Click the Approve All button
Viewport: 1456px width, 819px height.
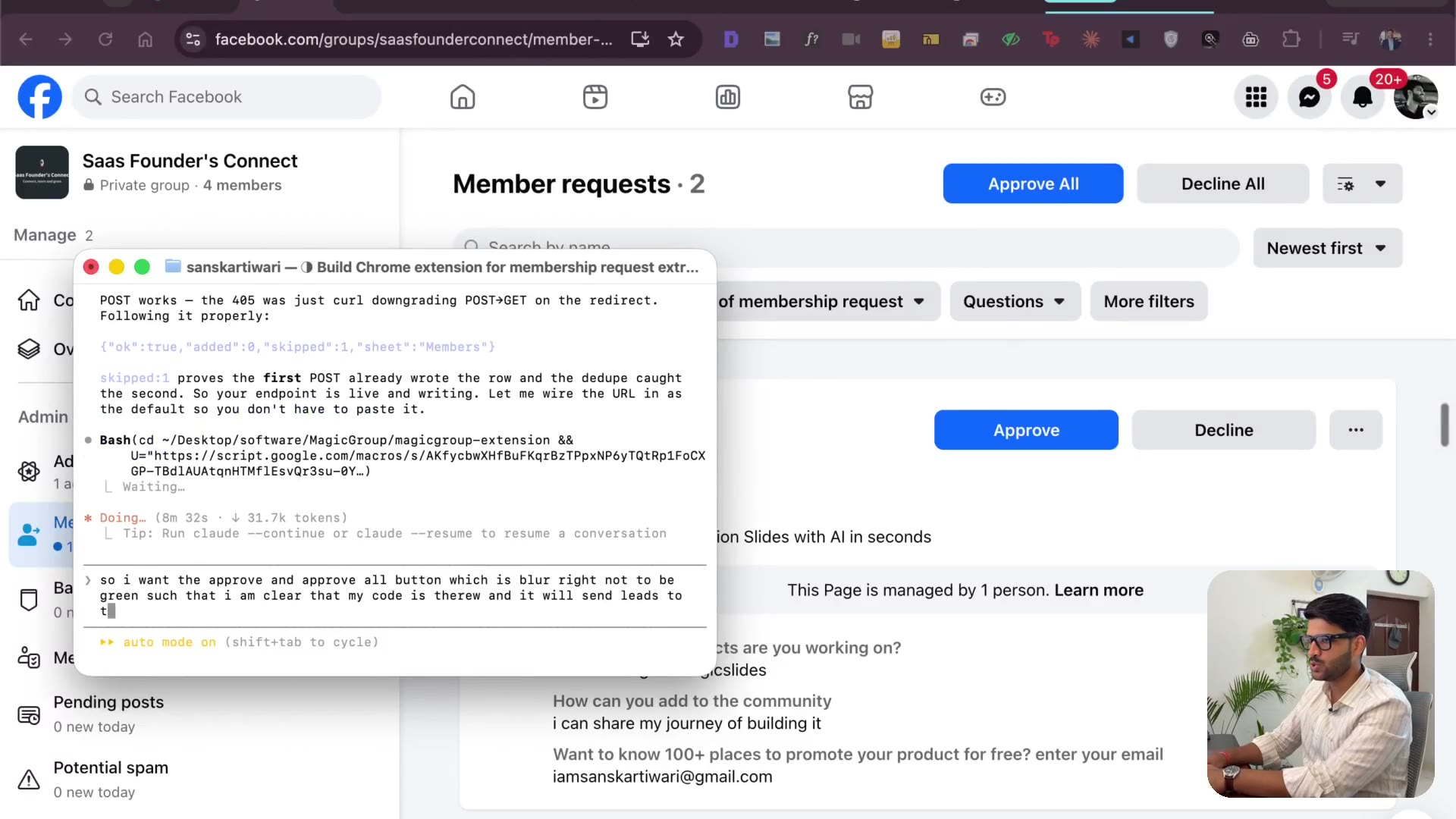(x=1033, y=184)
